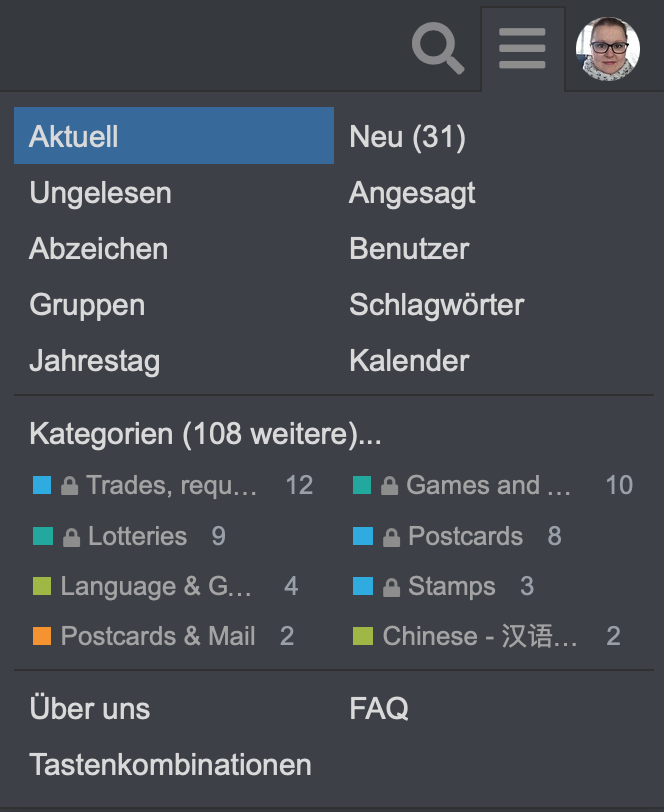Click the lock icon beside Postcards

tap(391, 537)
